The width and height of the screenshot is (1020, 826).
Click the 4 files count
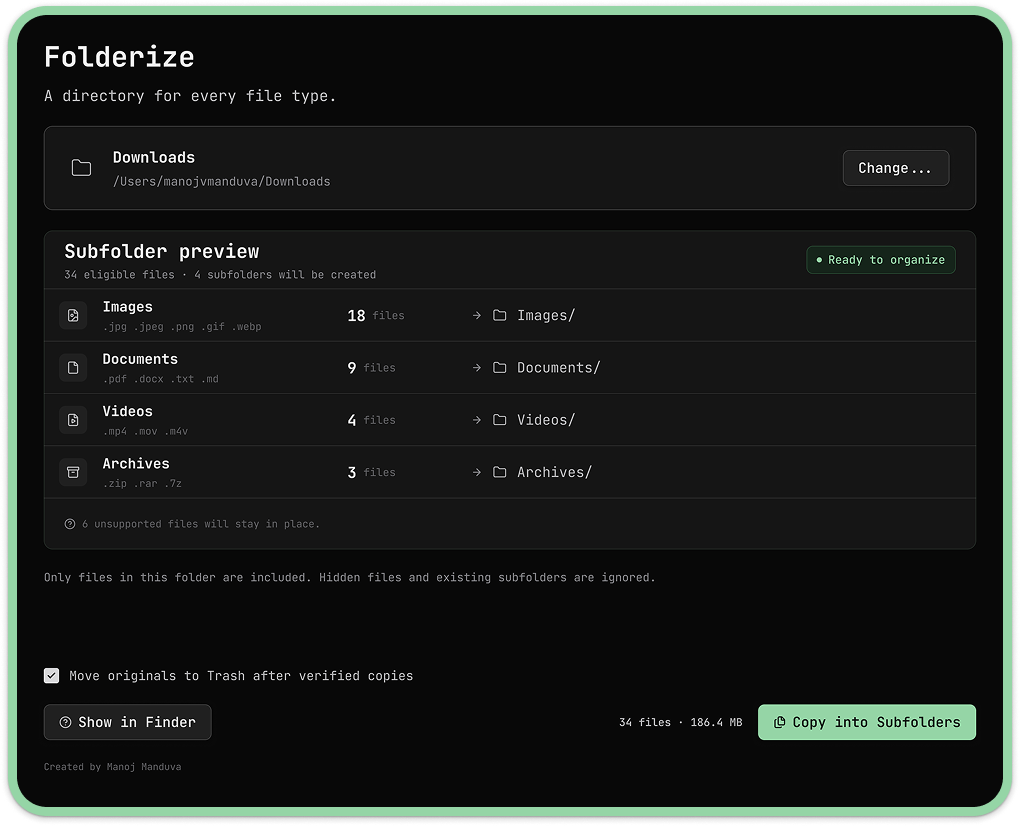coord(371,420)
